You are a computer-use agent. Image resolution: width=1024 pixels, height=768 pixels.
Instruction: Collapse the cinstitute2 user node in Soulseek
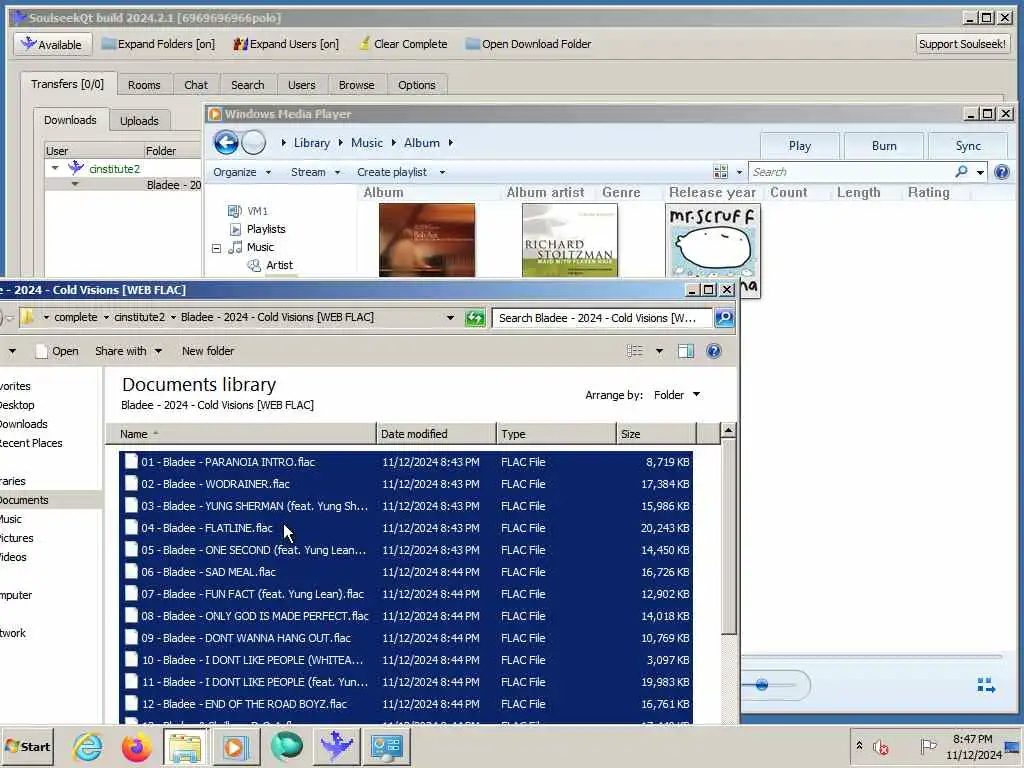pos(56,168)
